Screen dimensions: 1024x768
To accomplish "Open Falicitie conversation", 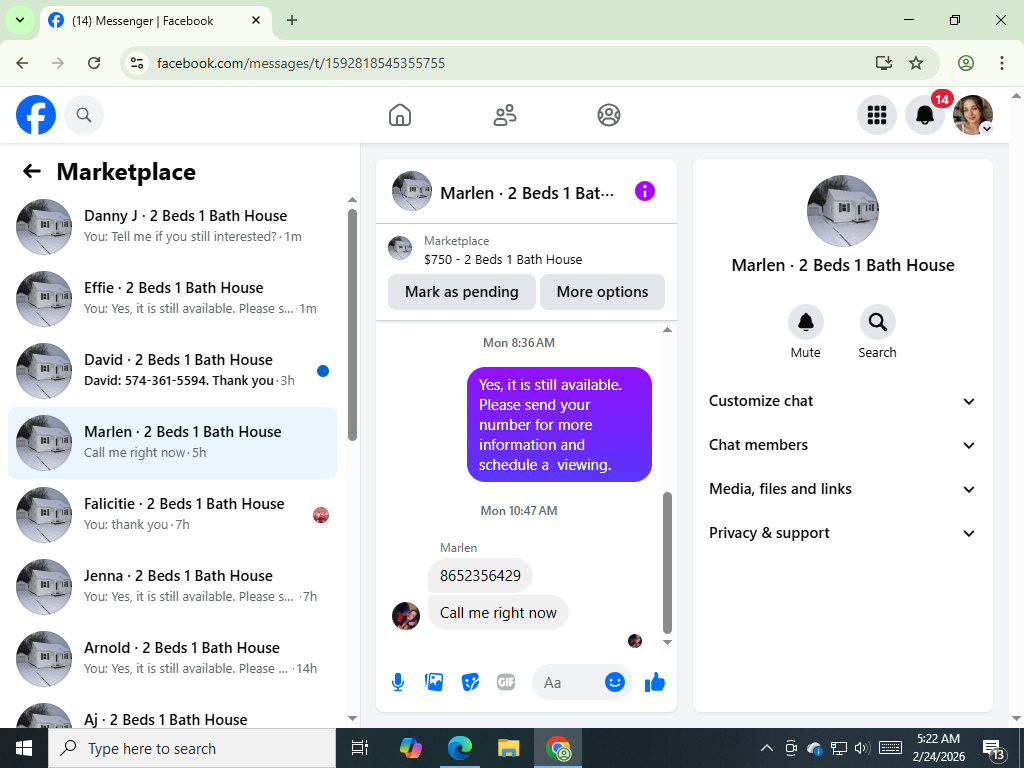I will coord(172,515).
